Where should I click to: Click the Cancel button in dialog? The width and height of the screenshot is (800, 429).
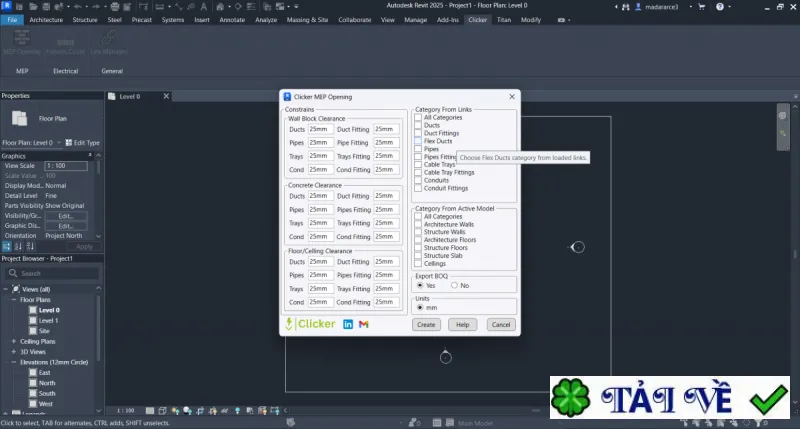(501, 324)
